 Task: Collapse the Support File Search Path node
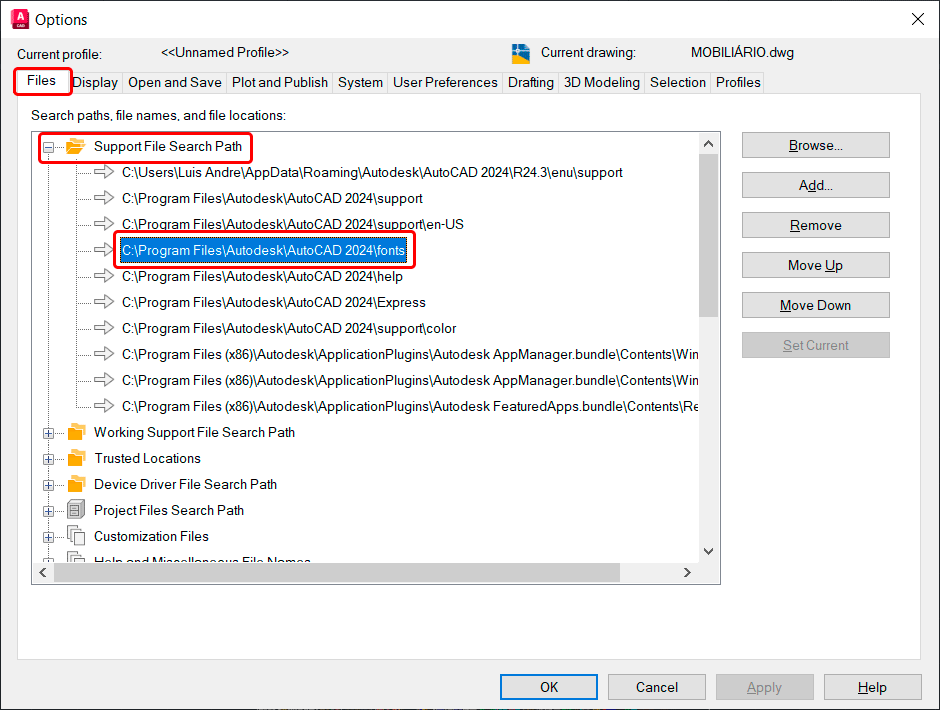48,147
